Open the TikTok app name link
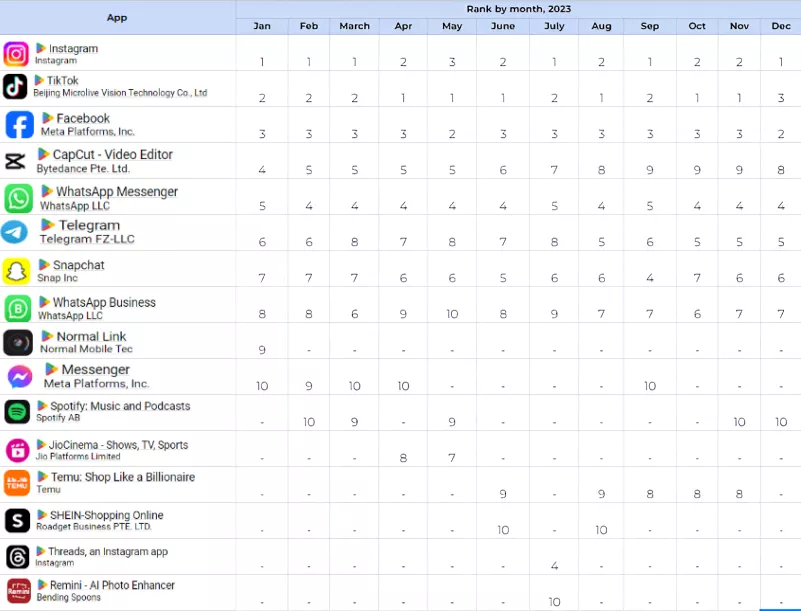The height and width of the screenshot is (611, 801). click(x=62, y=81)
